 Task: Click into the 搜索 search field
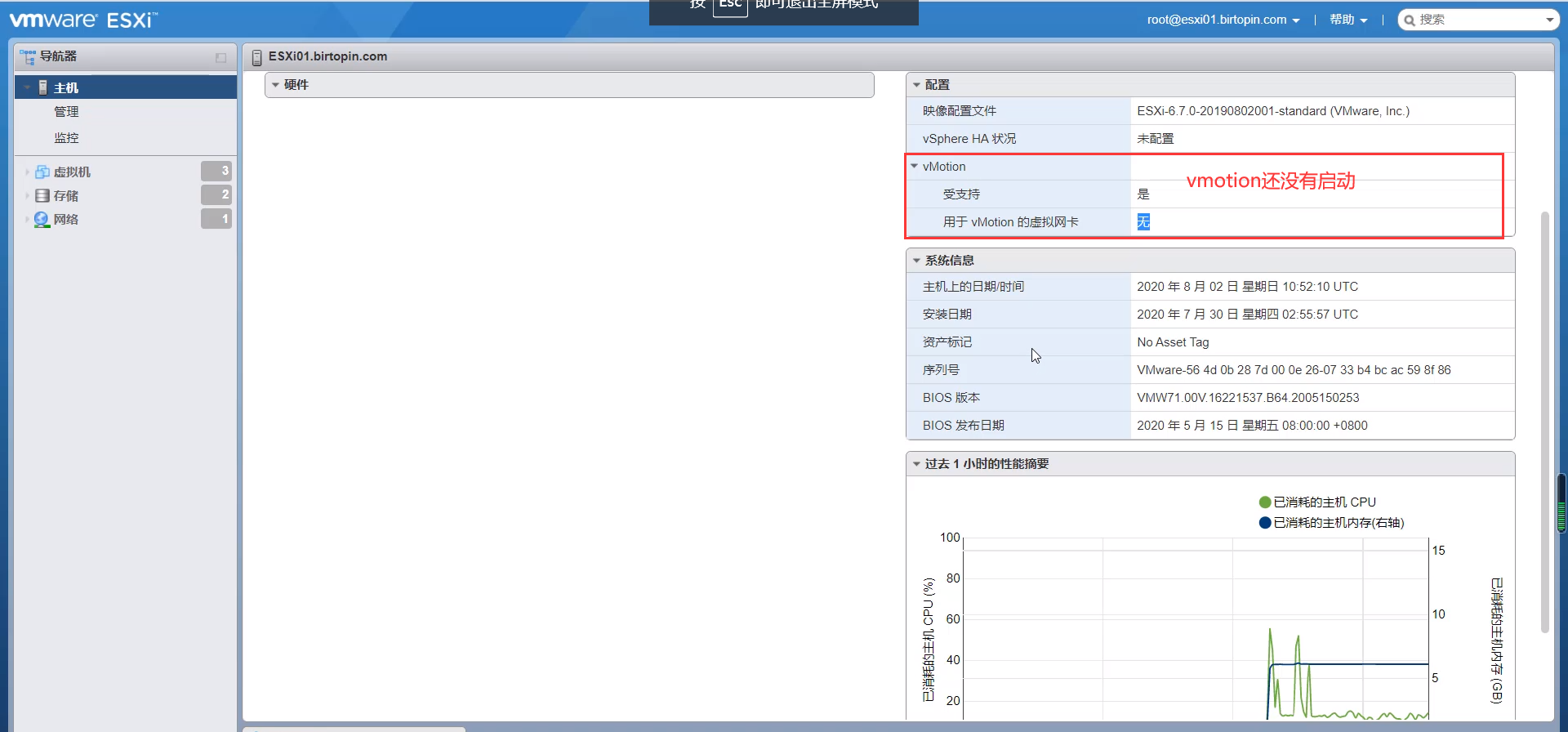pos(1478,20)
